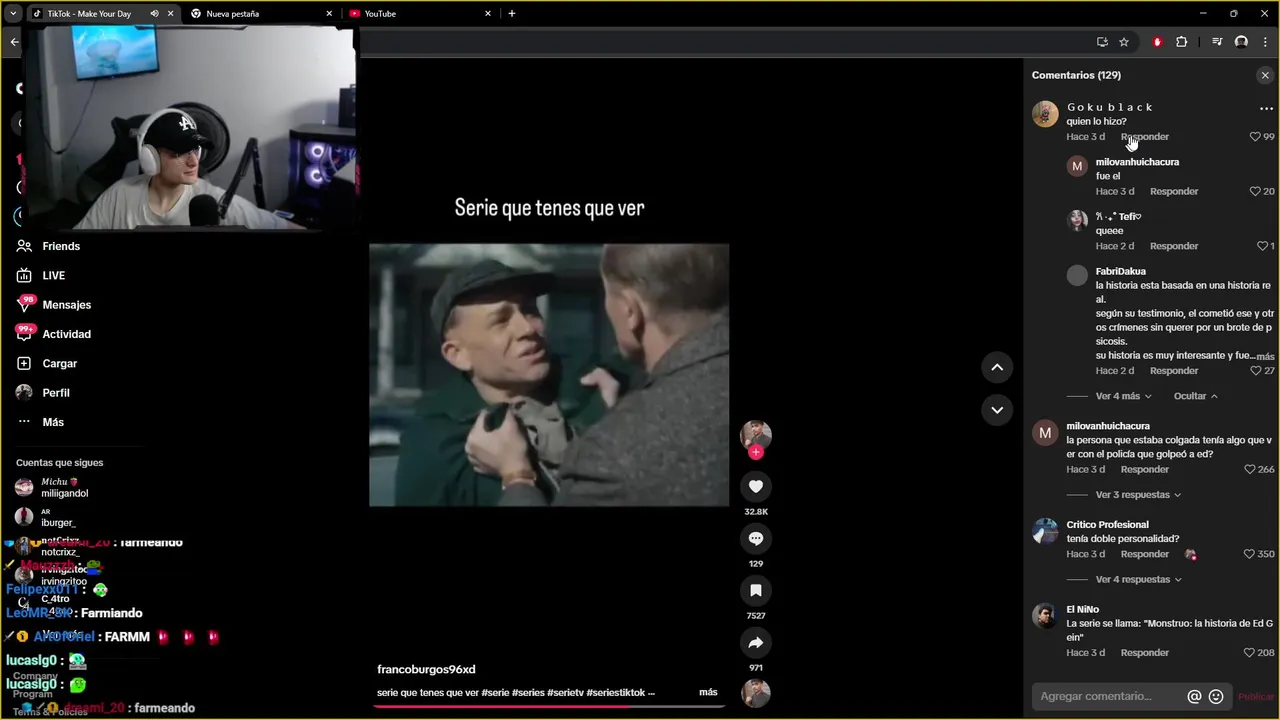Open three-dot options on Goku black comment
Image resolution: width=1280 pixels, height=720 pixels.
click(1266, 108)
